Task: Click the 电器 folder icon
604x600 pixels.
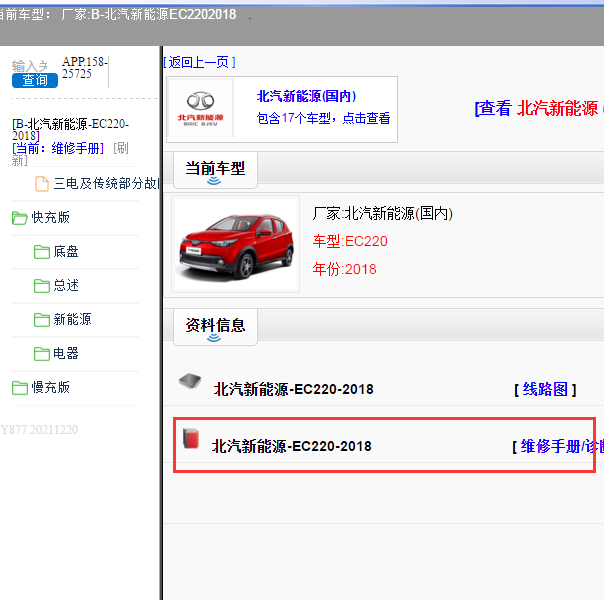Action: (42, 354)
